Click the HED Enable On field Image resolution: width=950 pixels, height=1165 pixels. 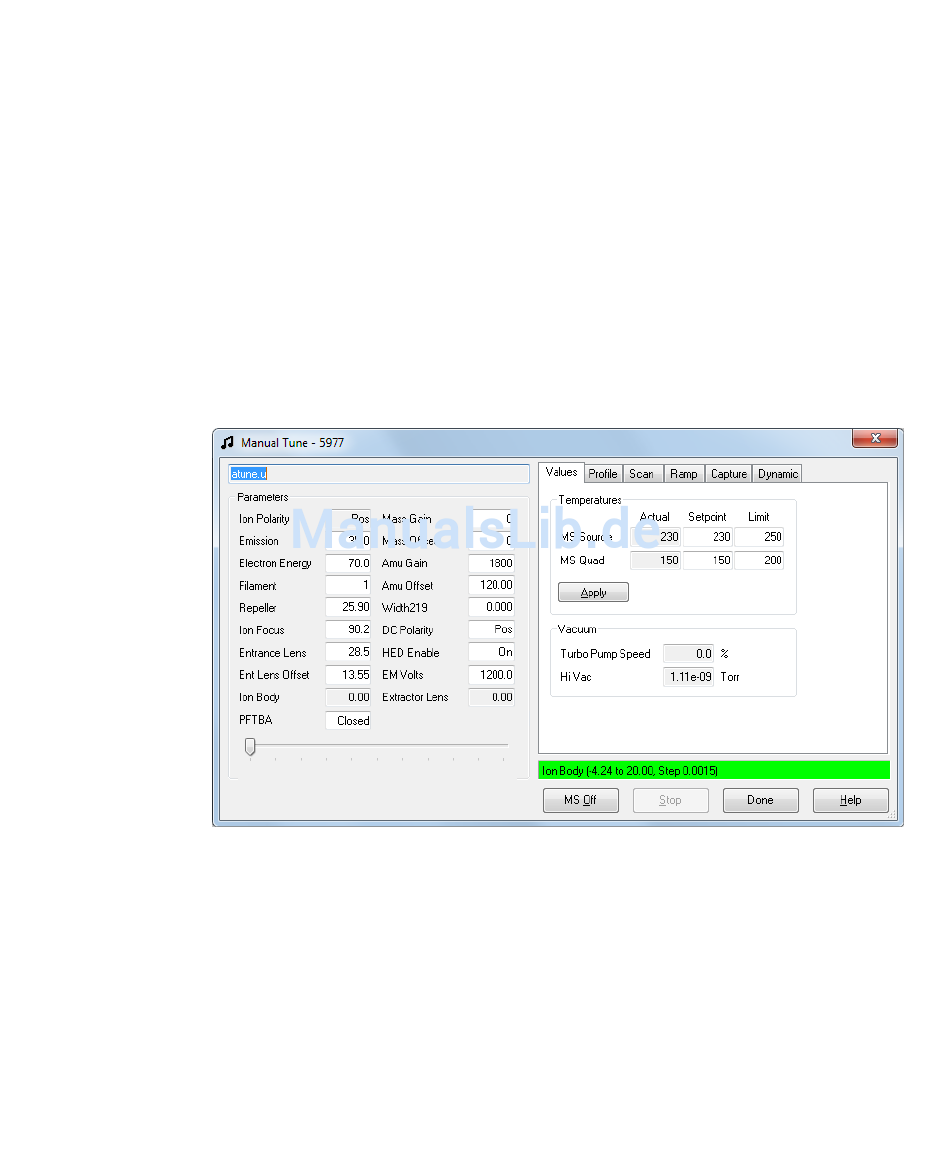point(491,652)
